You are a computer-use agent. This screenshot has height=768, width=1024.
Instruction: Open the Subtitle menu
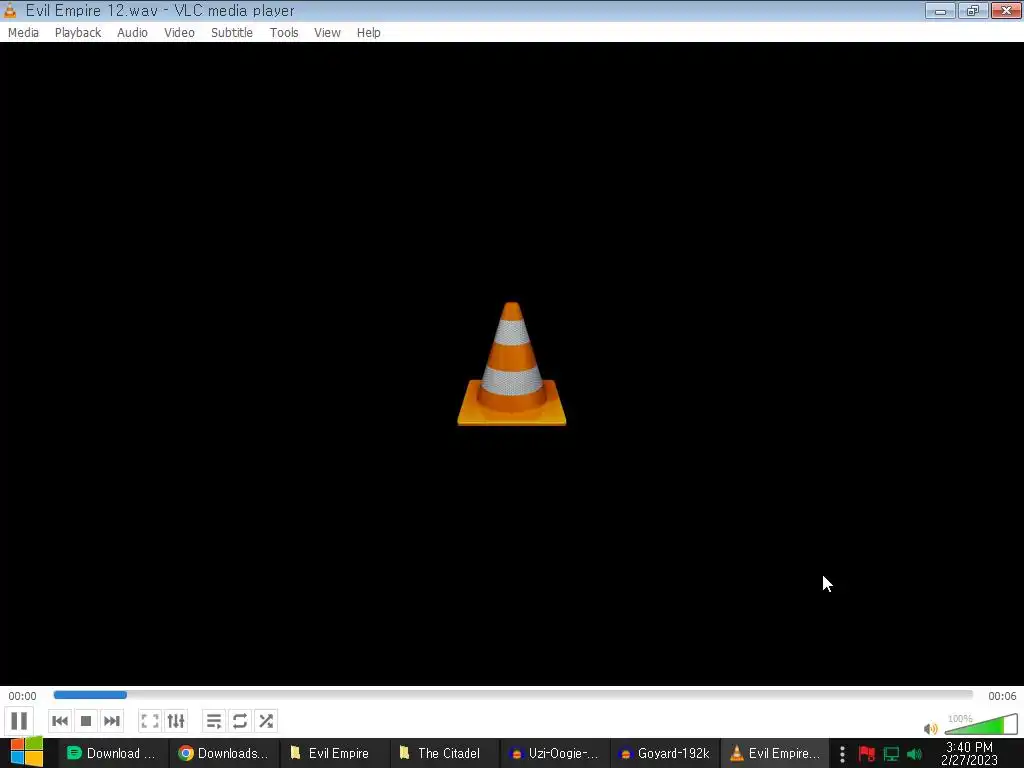click(232, 33)
